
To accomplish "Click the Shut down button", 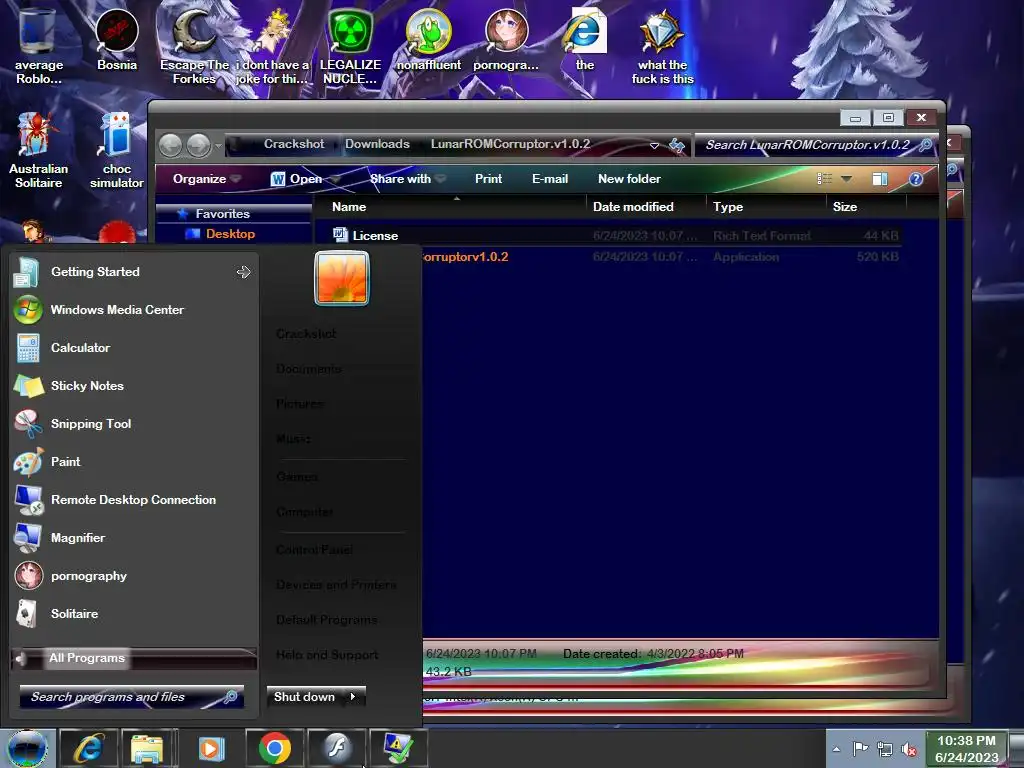I will pyautogui.click(x=305, y=697).
